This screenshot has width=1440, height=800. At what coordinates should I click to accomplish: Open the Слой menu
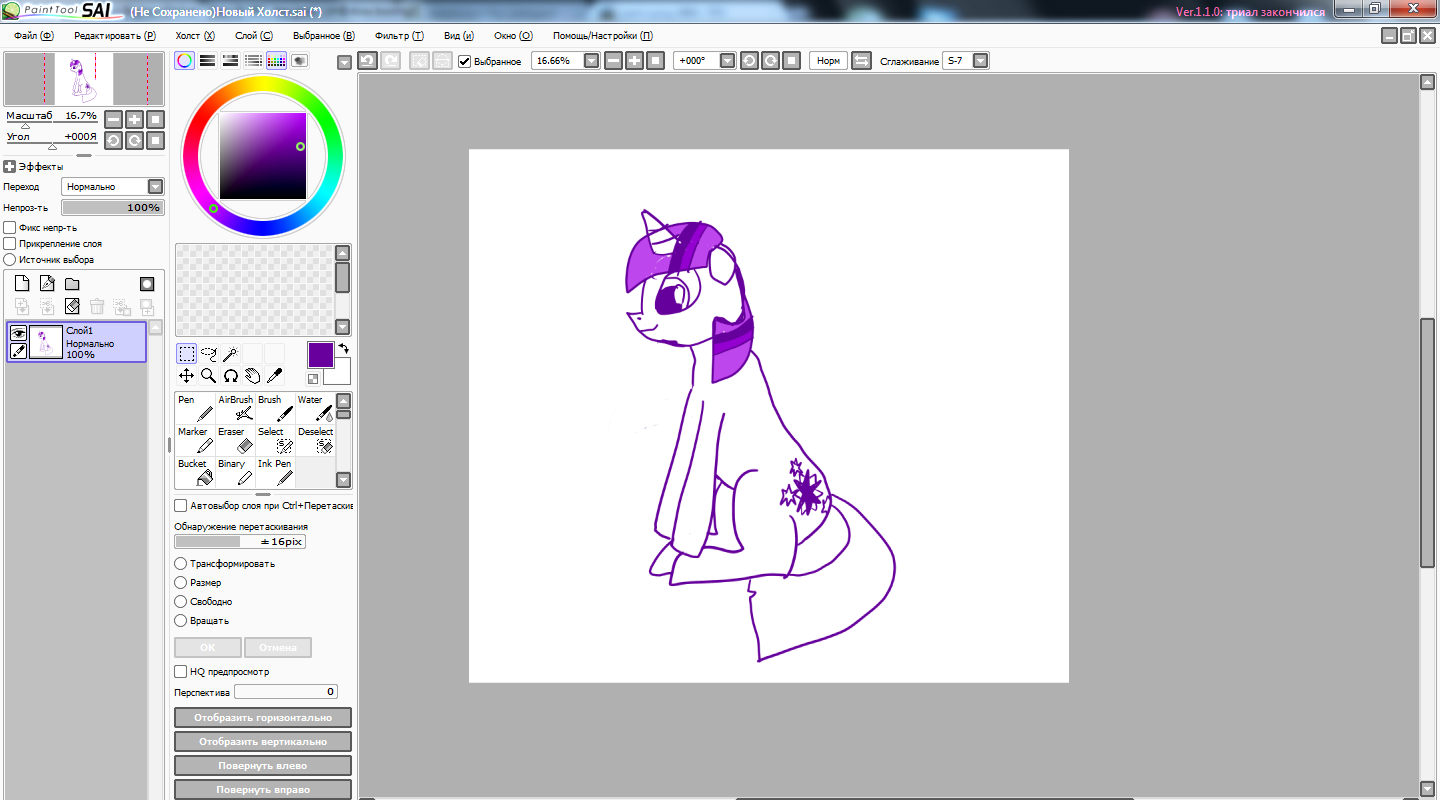(x=253, y=36)
